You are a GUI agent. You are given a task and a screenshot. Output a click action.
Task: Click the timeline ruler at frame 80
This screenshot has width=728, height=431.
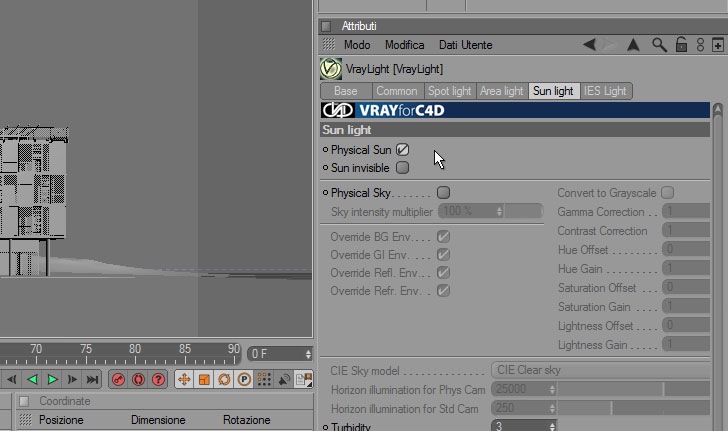click(x=135, y=354)
